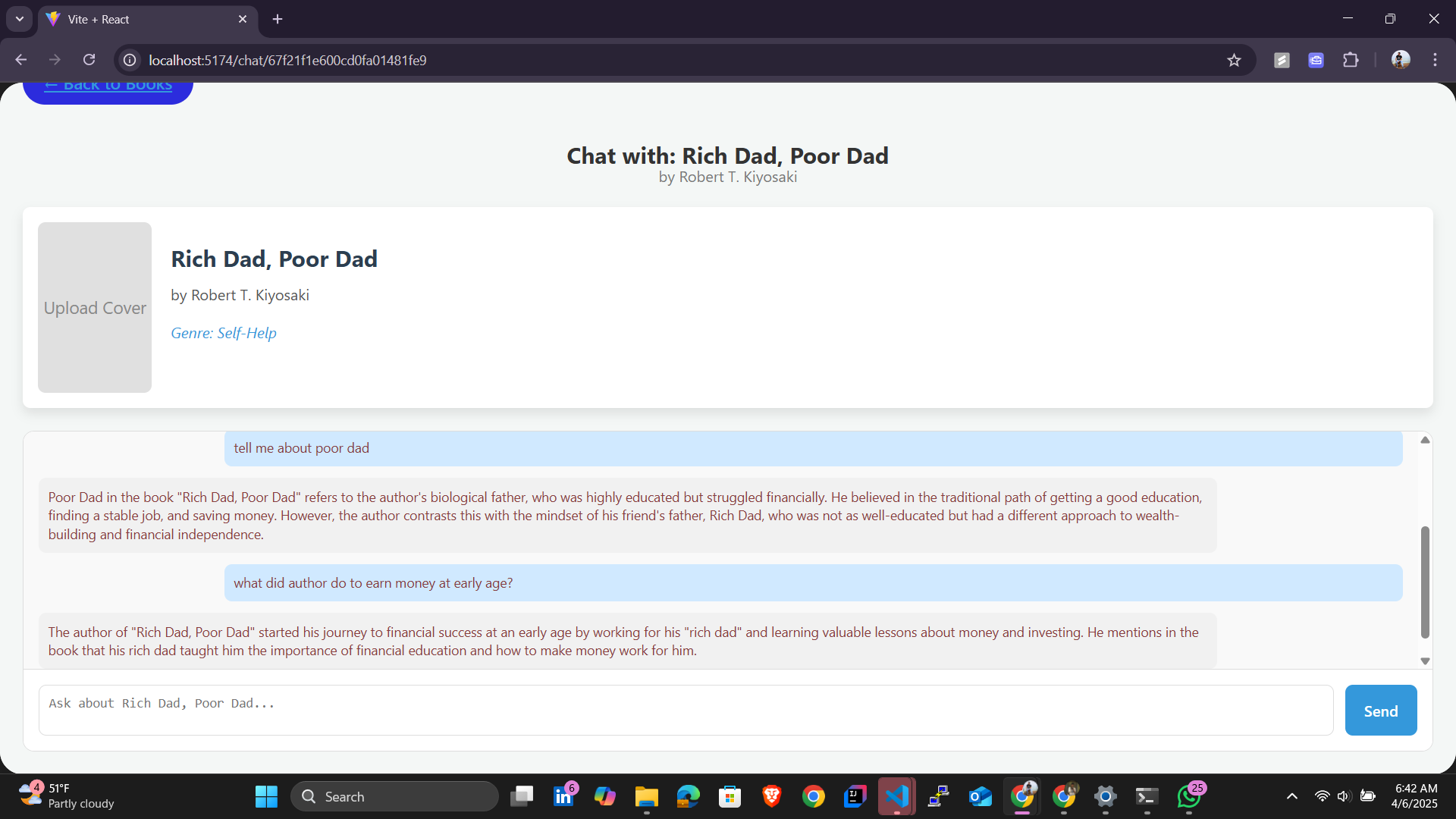The width and height of the screenshot is (1456, 819).
Task: Open WhatsApp from the taskbar
Action: (1188, 796)
